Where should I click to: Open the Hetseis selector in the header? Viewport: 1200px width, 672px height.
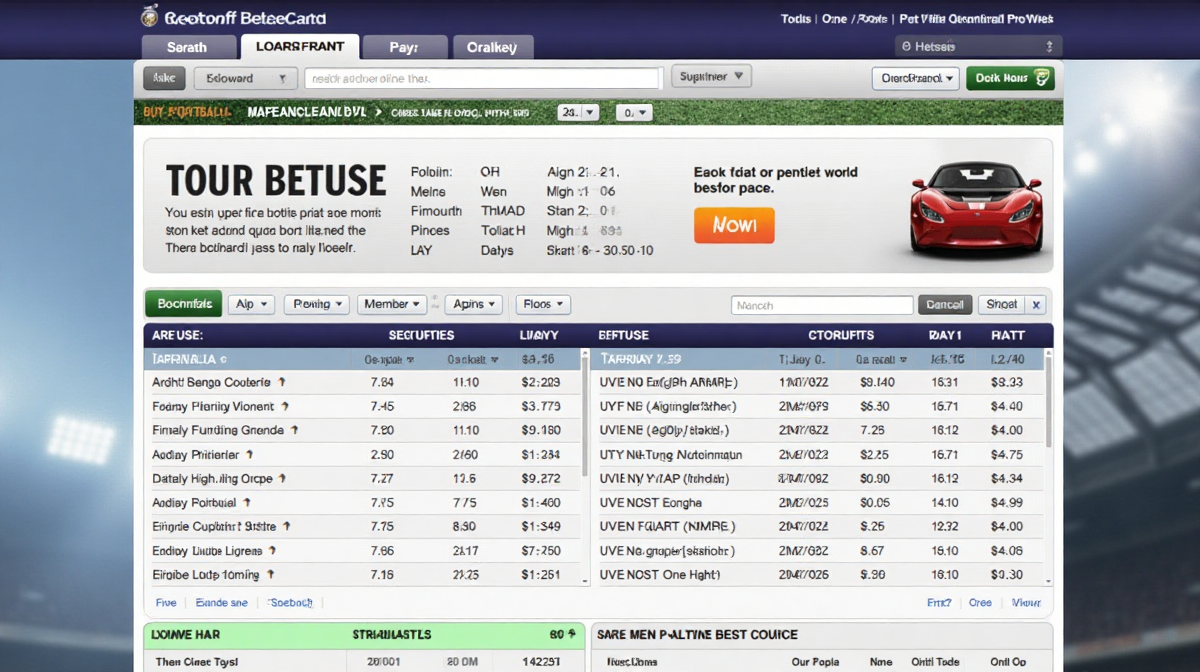tap(977, 47)
